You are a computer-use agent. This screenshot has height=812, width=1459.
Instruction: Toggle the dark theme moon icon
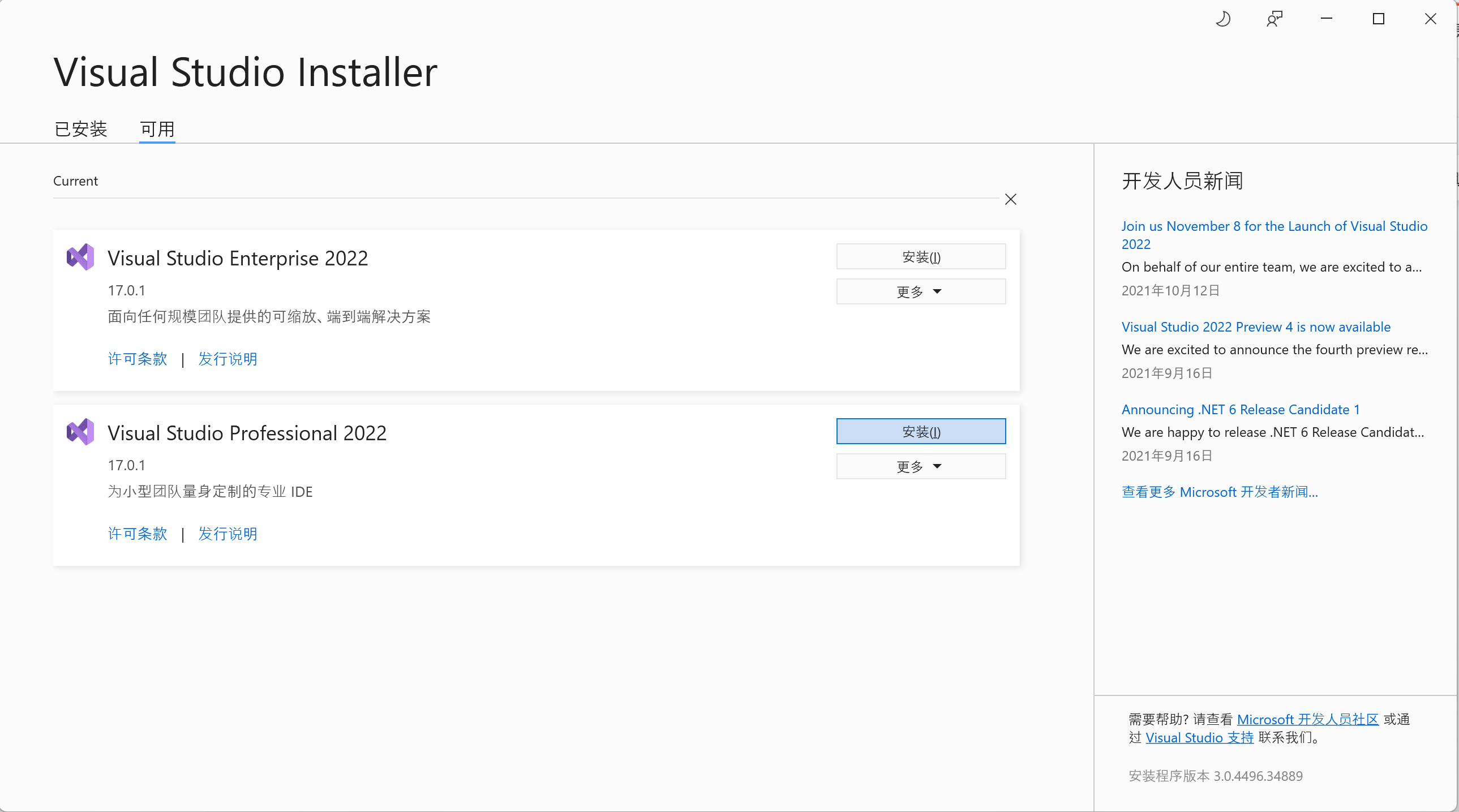pos(1224,19)
